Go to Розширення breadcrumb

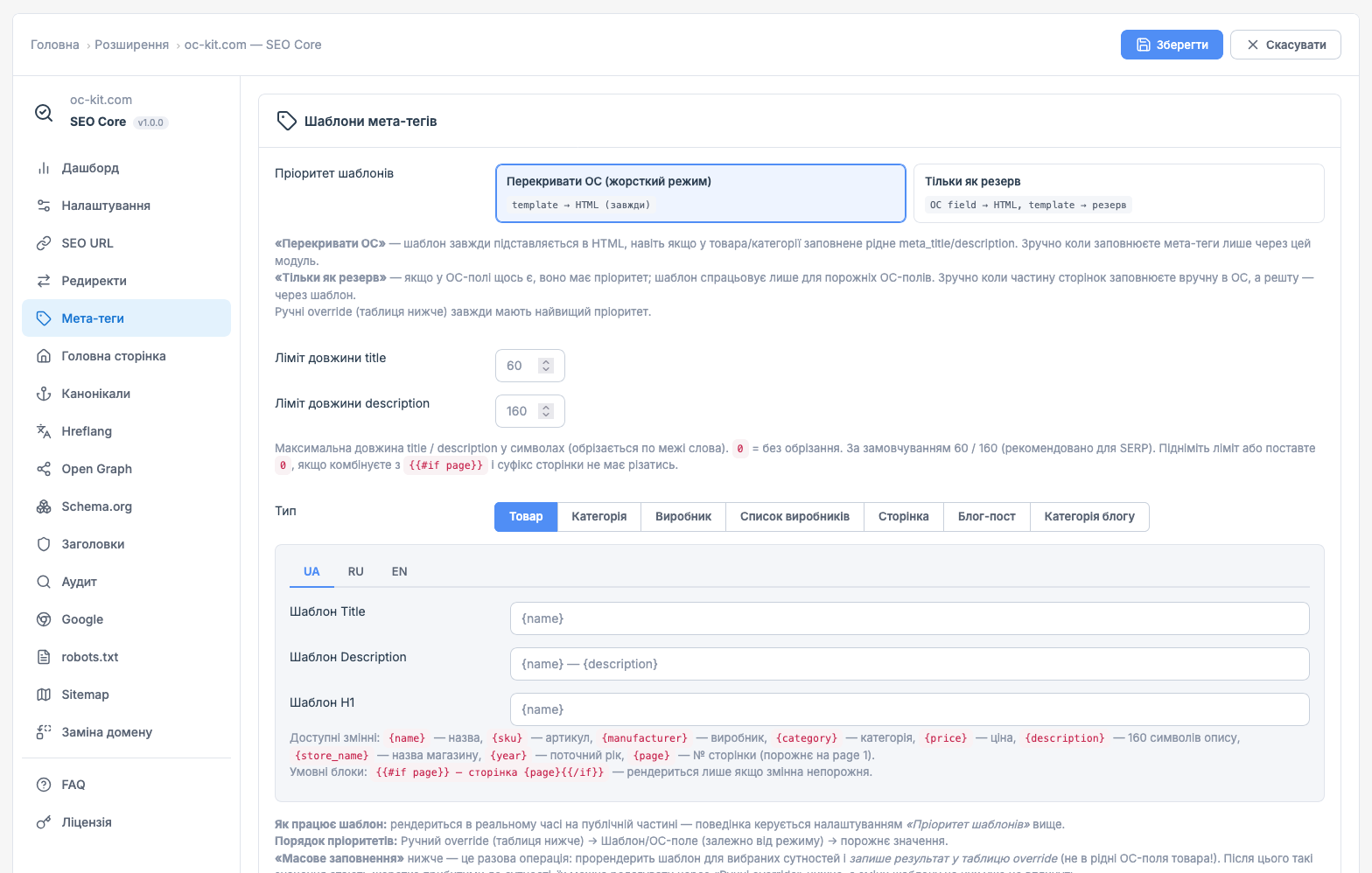132,45
